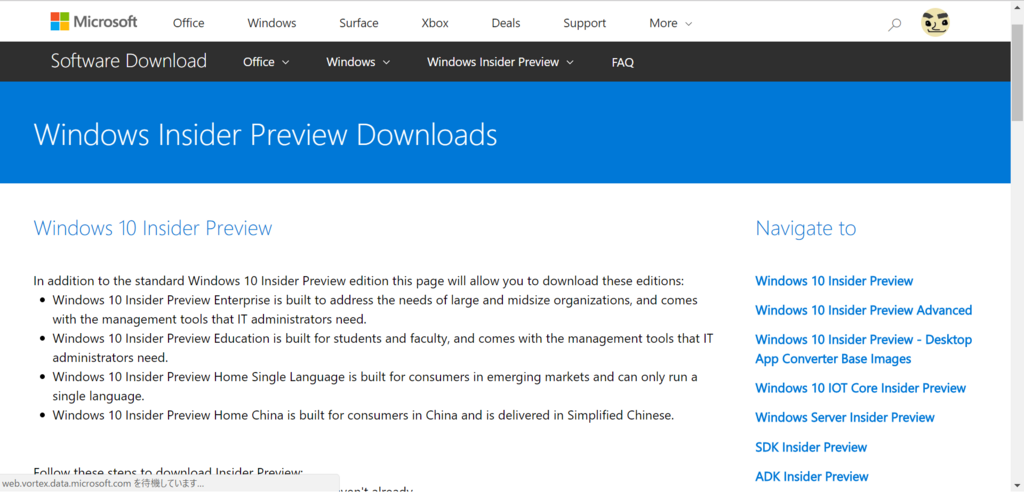Image resolution: width=1024 pixels, height=492 pixels.
Task: Click the Windows 10 Insider Preview section heading
Action: point(153,228)
